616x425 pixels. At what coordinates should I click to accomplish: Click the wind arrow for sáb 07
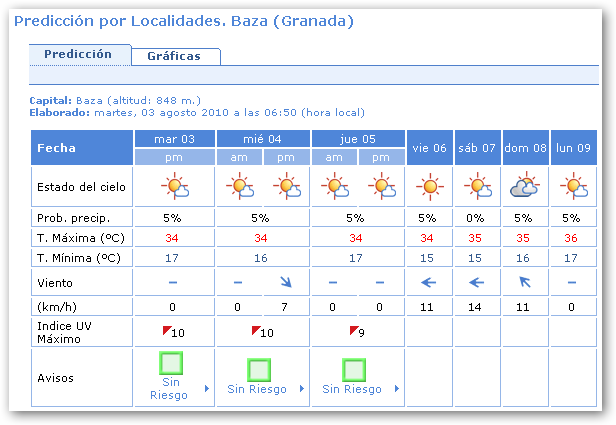pyautogui.click(x=477, y=282)
